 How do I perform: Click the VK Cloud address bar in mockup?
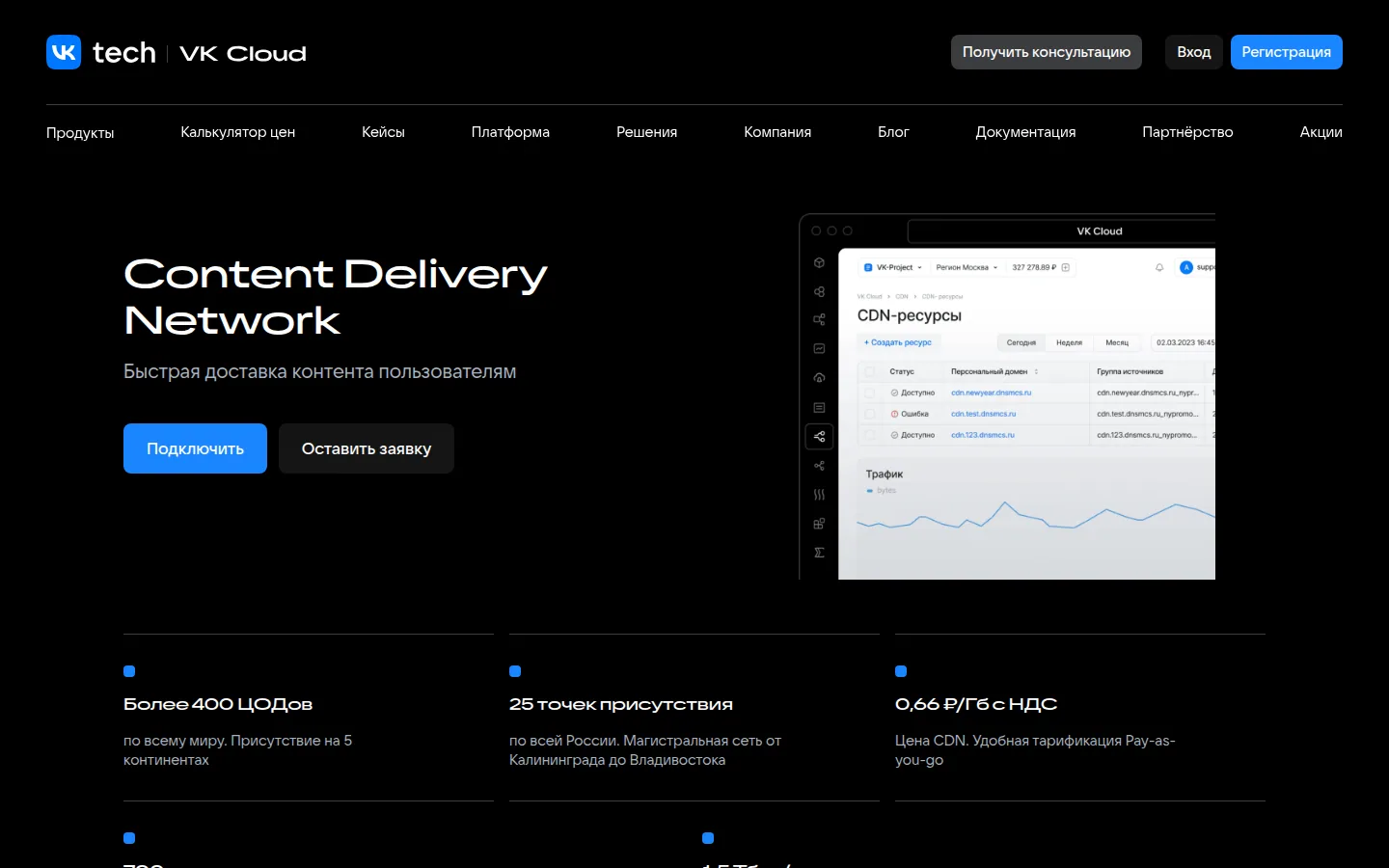[x=1061, y=231]
